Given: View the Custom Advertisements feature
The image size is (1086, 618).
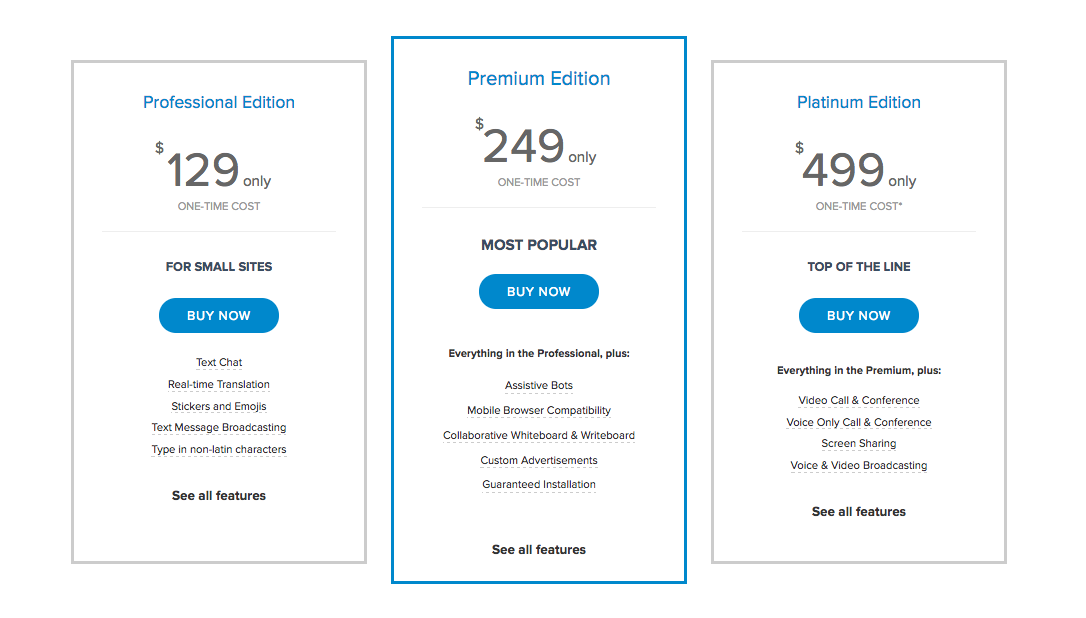Looking at the screenshot, I should tap(539, 460).
